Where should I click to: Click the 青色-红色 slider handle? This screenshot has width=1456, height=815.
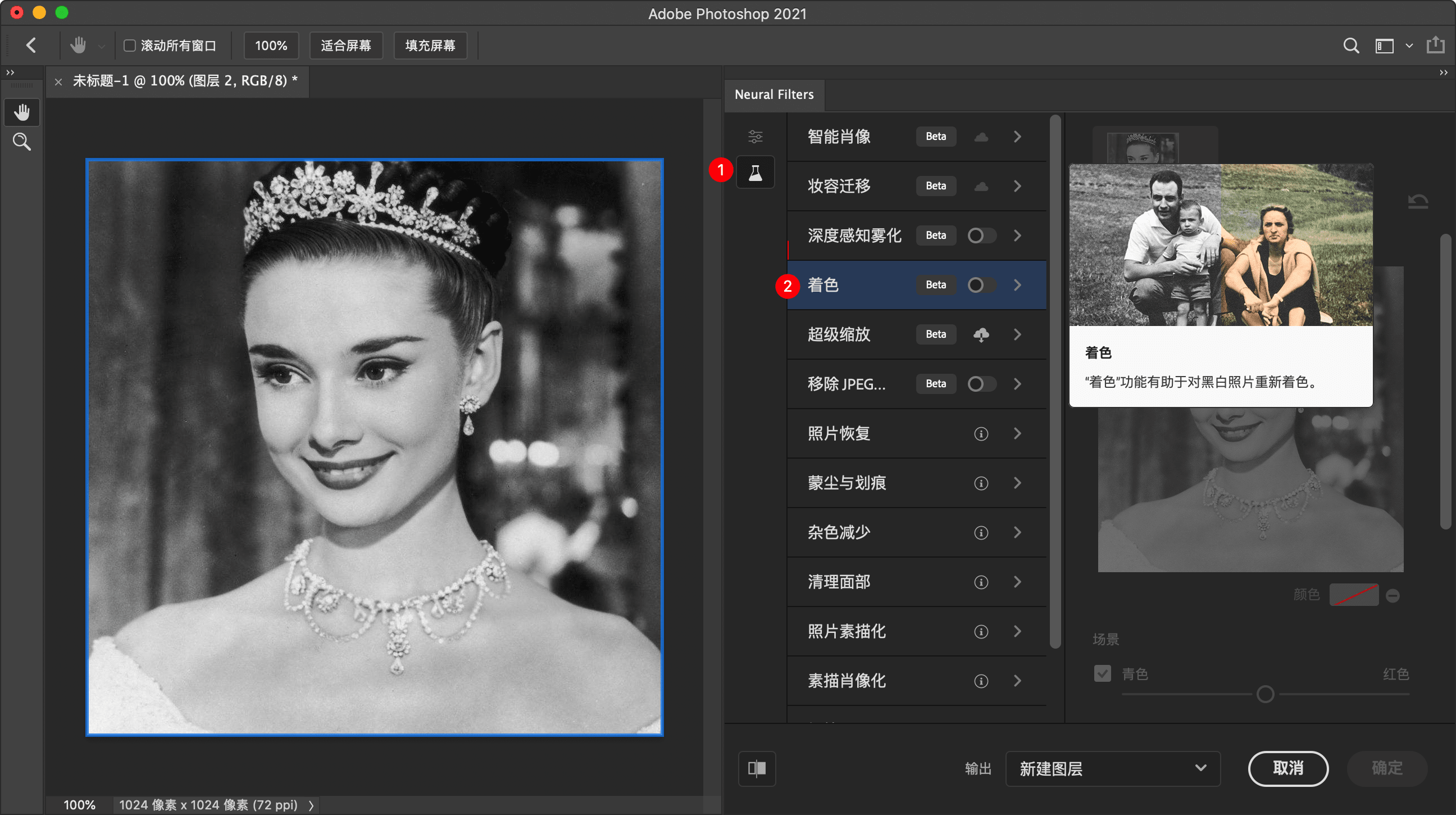[x=1265, y=694]
